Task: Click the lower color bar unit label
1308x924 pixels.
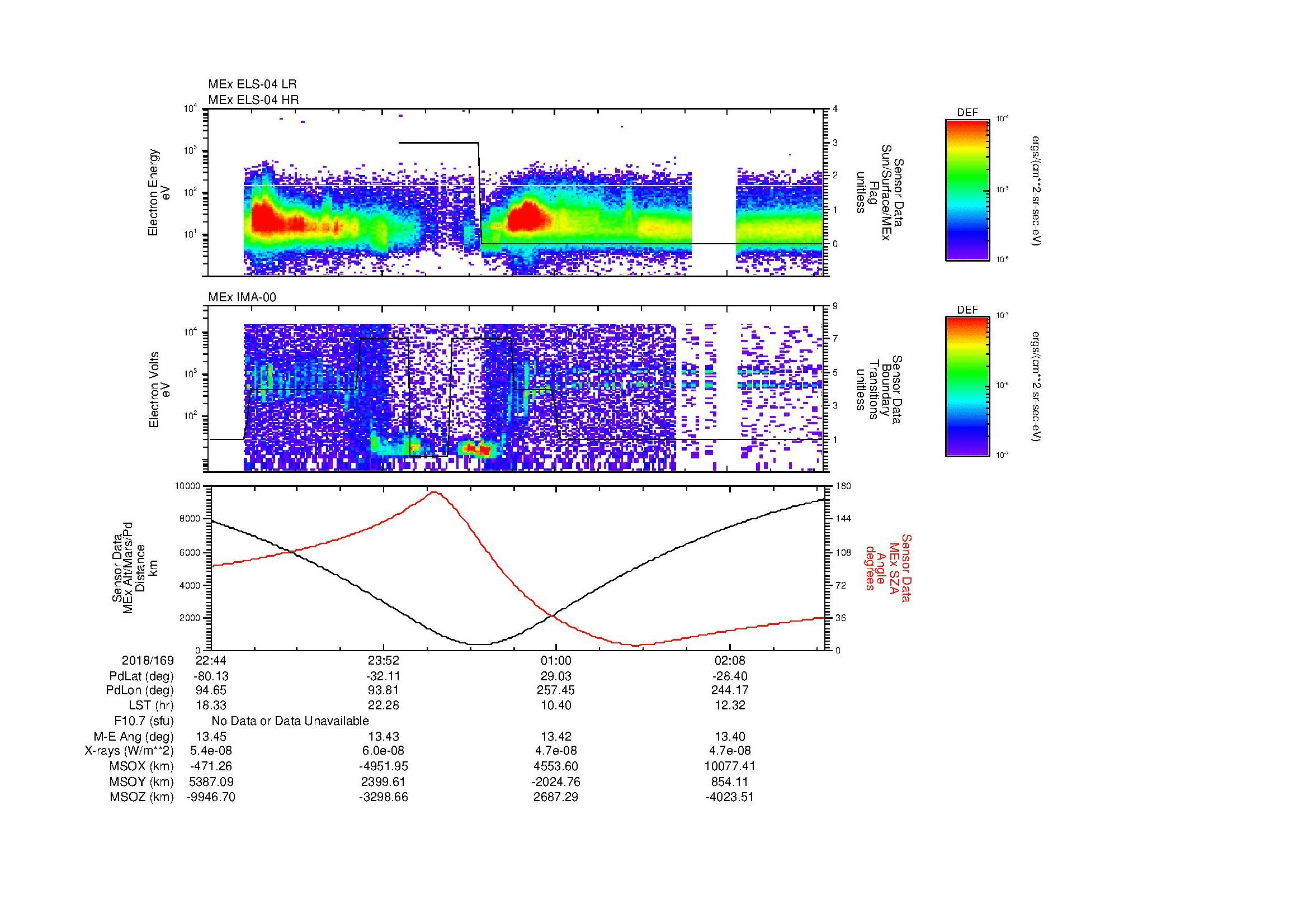Action: (1035, 387)
